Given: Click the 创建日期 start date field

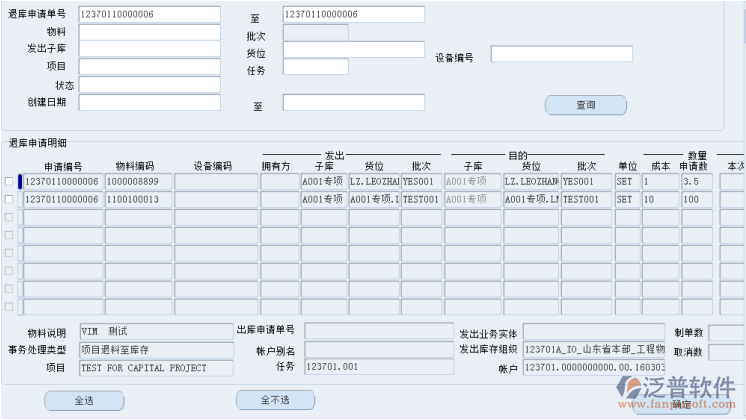Looking at the screenshot, I should coord(149,102).
